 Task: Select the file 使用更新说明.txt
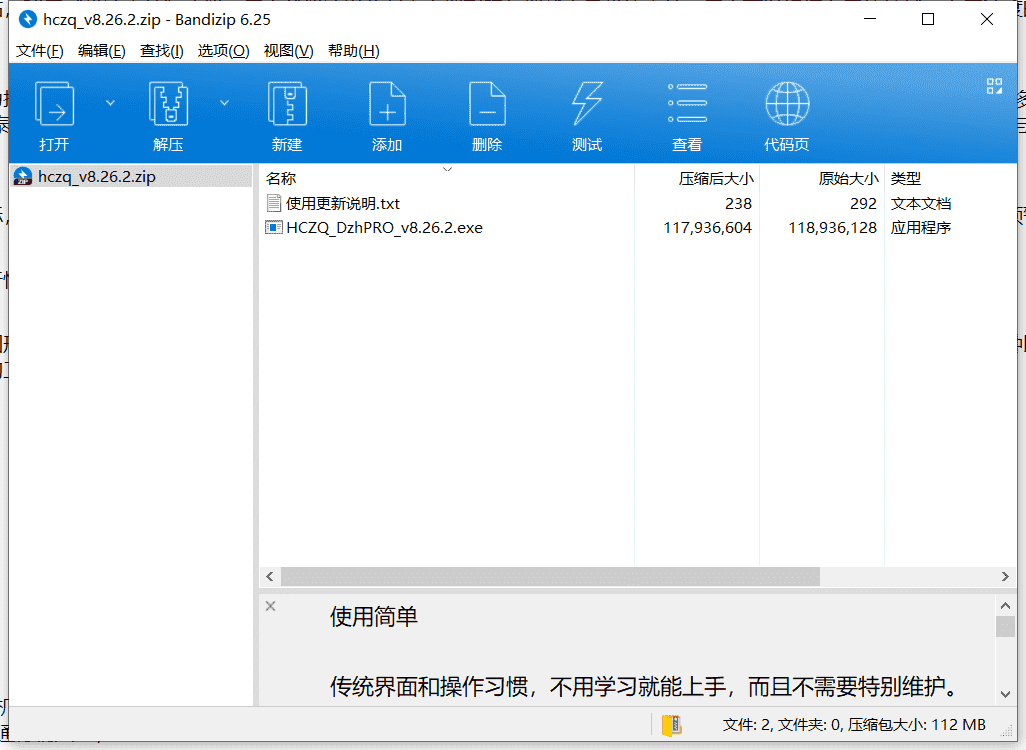[x=343, y=204]
